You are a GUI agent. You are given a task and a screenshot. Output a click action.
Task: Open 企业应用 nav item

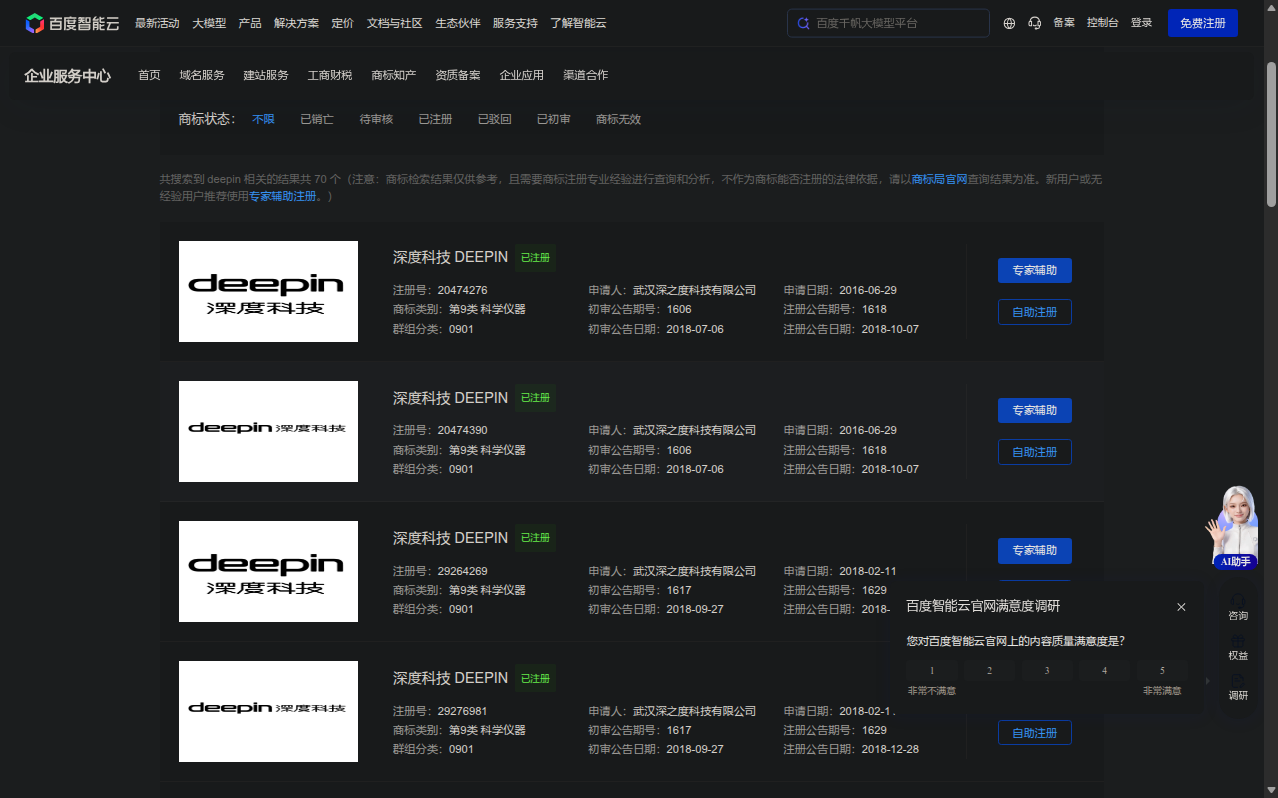coord(522,75)
